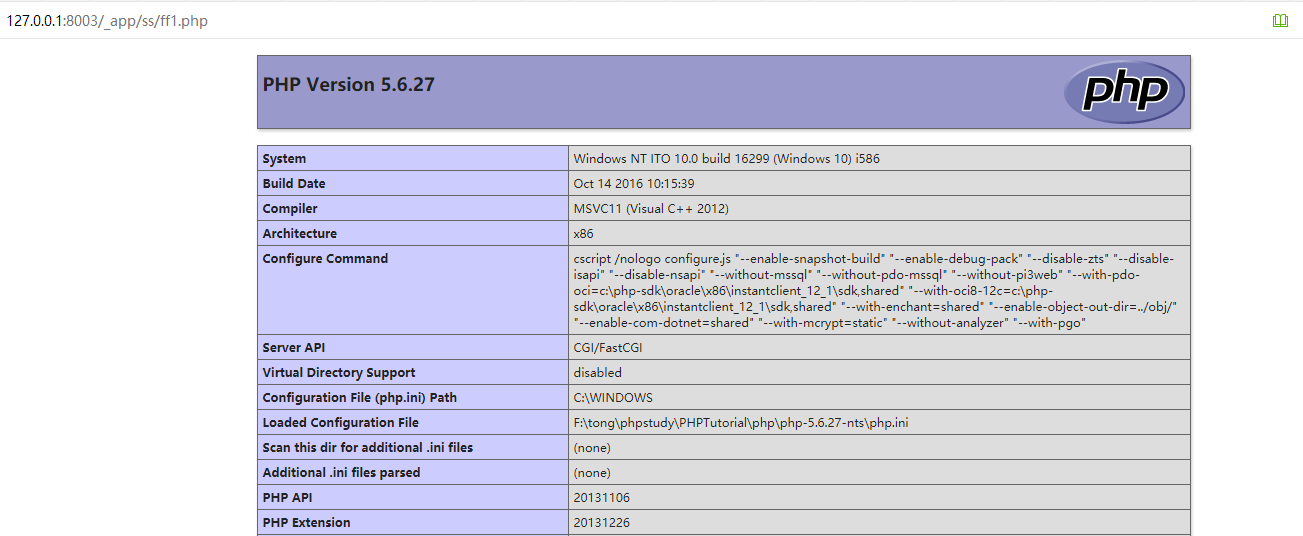Click the (none) value in the Scan this dir row

click(592, 448)
